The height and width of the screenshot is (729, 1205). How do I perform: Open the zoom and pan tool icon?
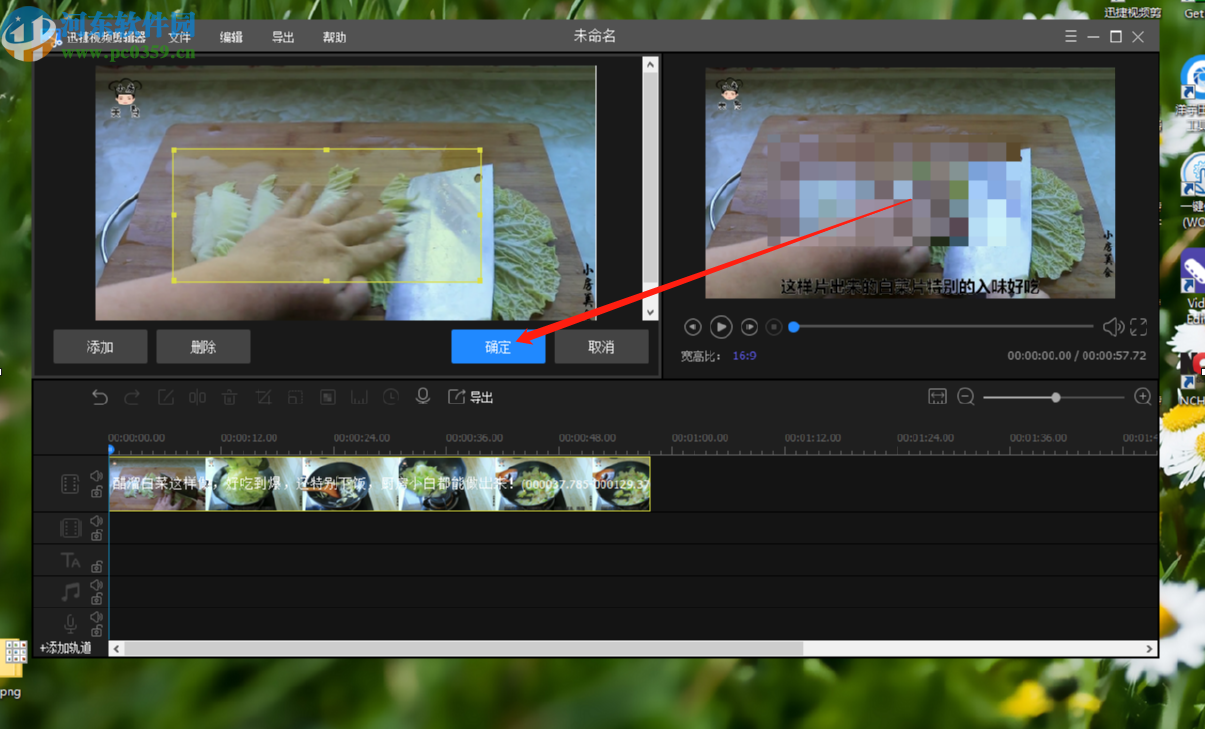(x=295, y=397)
